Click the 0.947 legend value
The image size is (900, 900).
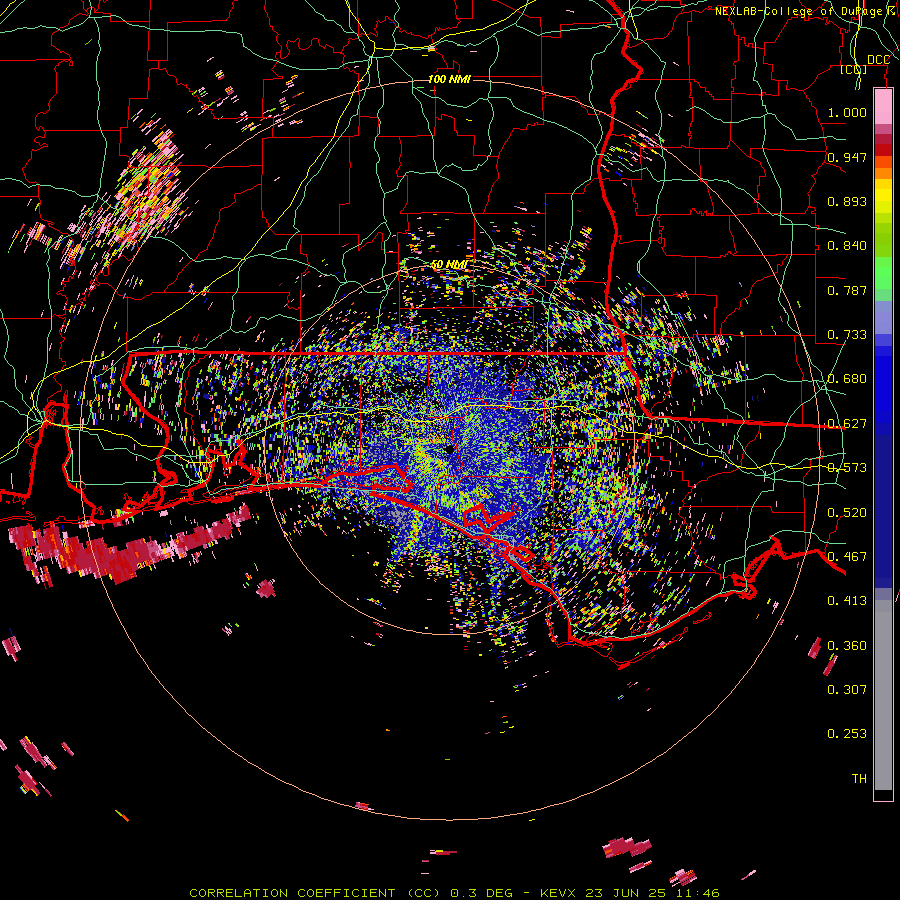click(847, 157)
